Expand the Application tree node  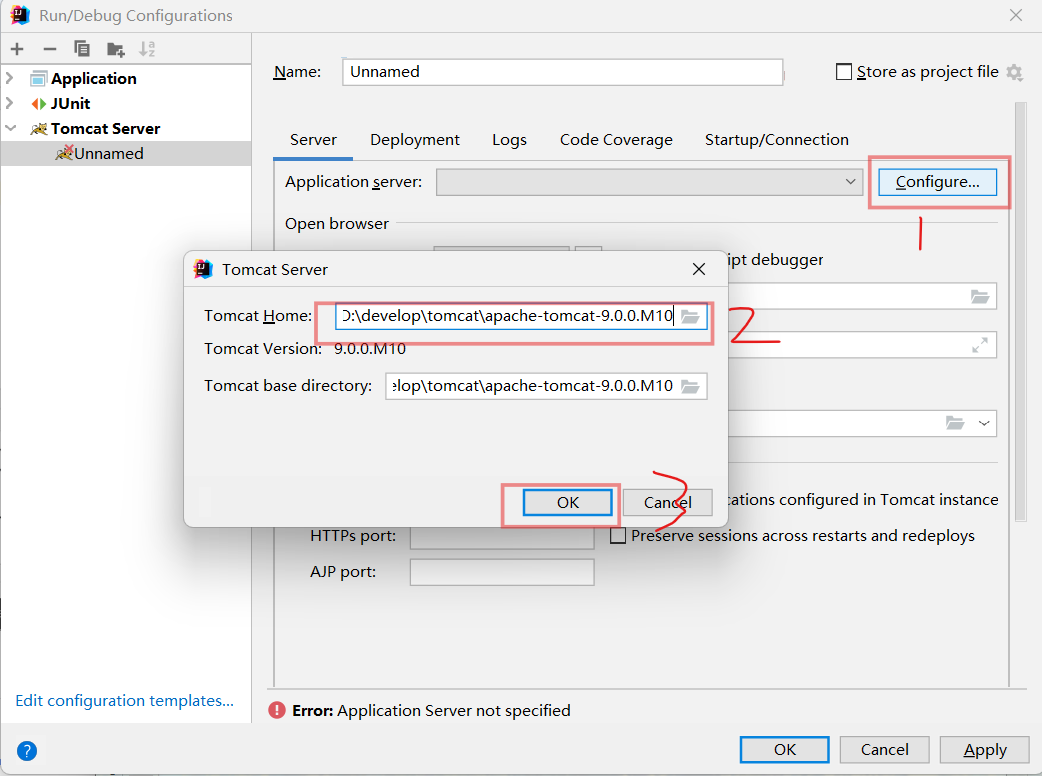tap(10, 78)
